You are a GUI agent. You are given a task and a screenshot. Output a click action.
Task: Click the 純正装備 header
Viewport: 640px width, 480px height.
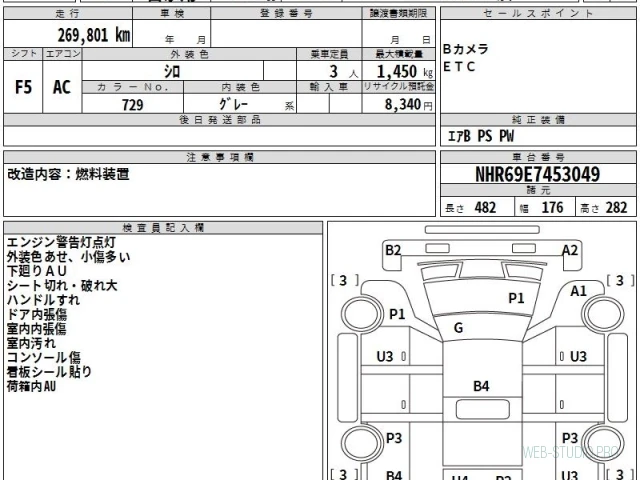pos(538,120)
